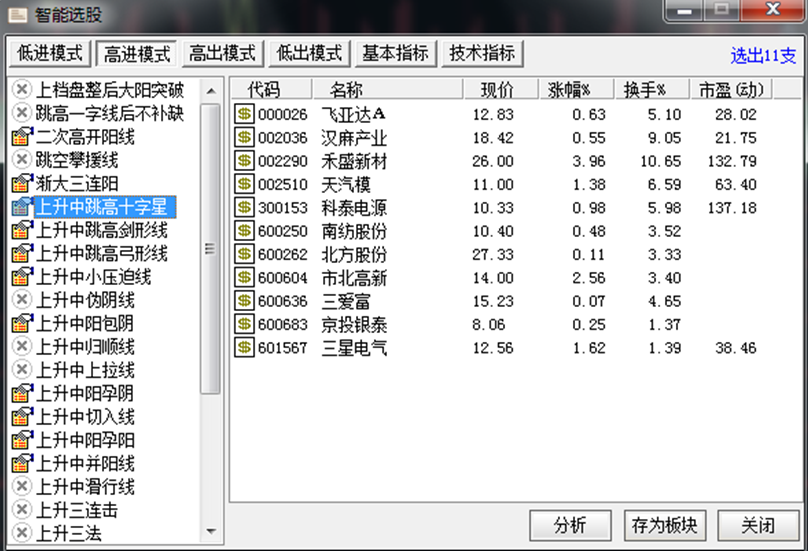Click the X icon beside 跳高一字线后不补缺
808x551 pixels.
point(22,113)
